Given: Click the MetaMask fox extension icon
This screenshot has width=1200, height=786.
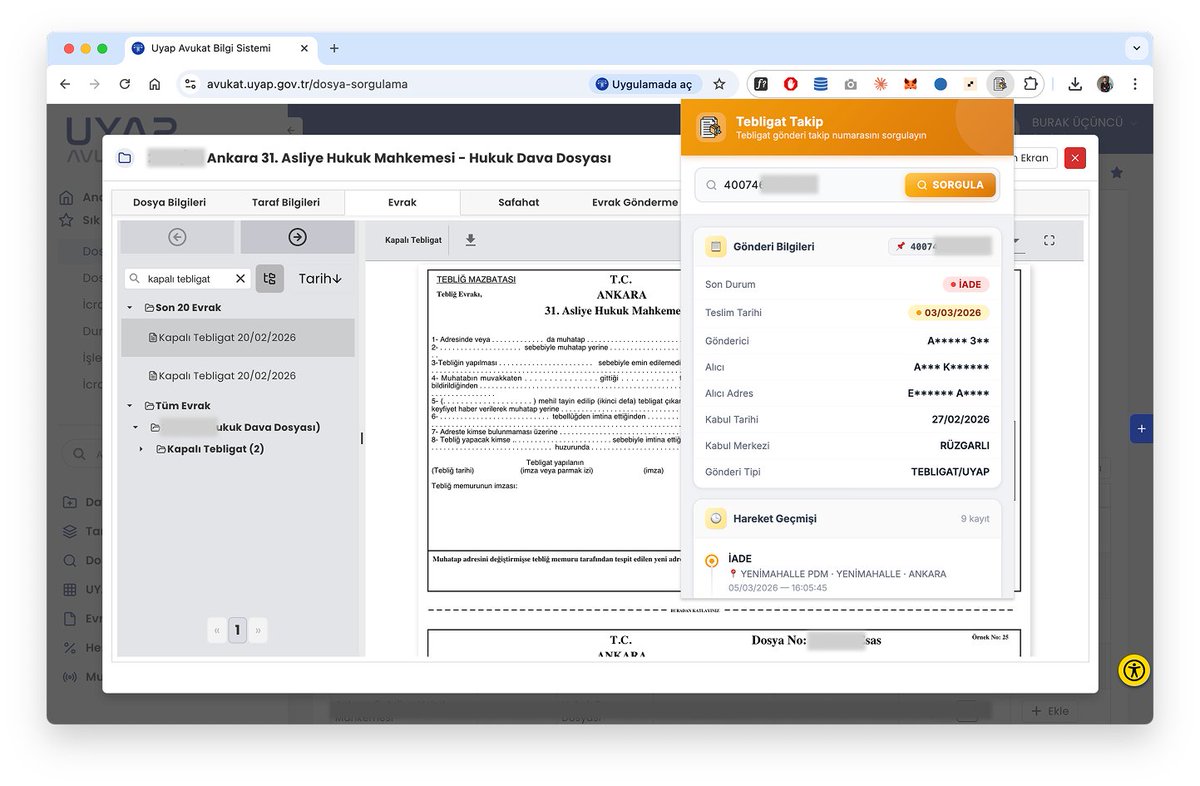Looking at the screenshot, I should (910, 84).
